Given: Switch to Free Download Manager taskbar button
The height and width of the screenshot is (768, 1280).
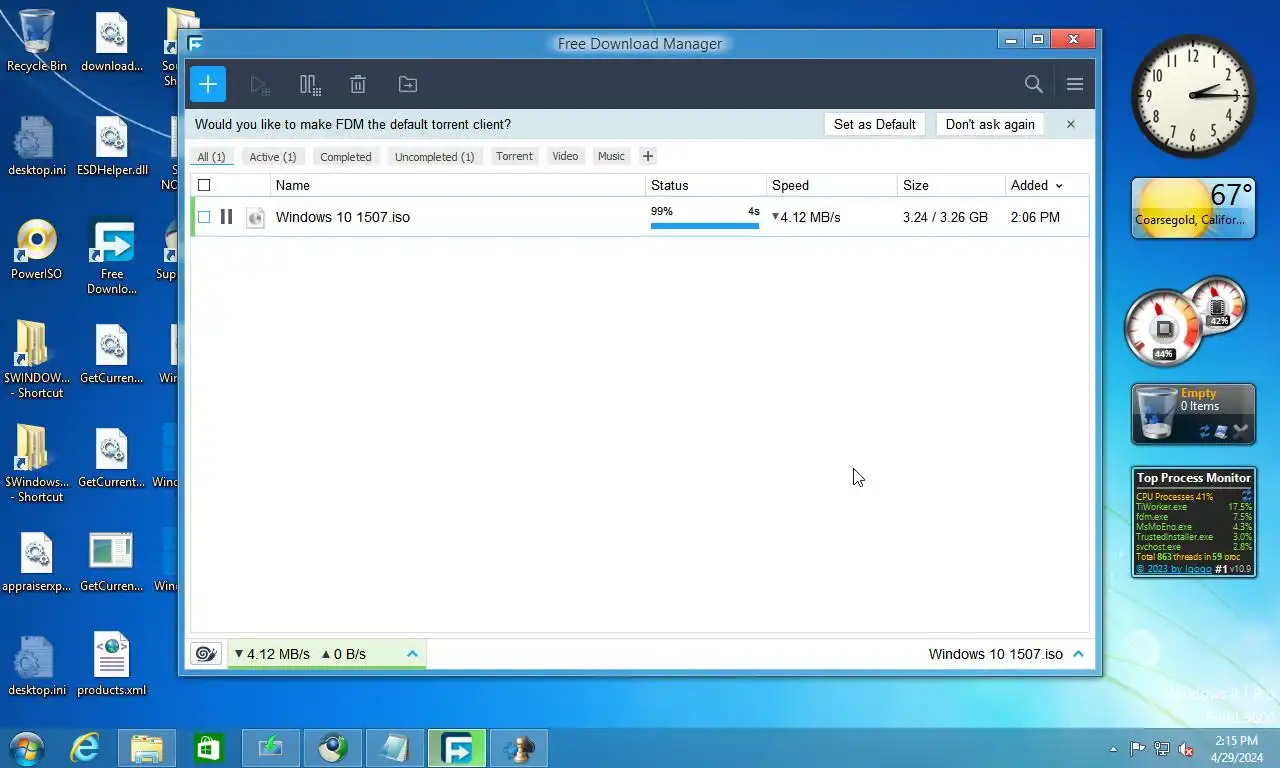Looking at the screenshot, I should [x=457, y=748].
